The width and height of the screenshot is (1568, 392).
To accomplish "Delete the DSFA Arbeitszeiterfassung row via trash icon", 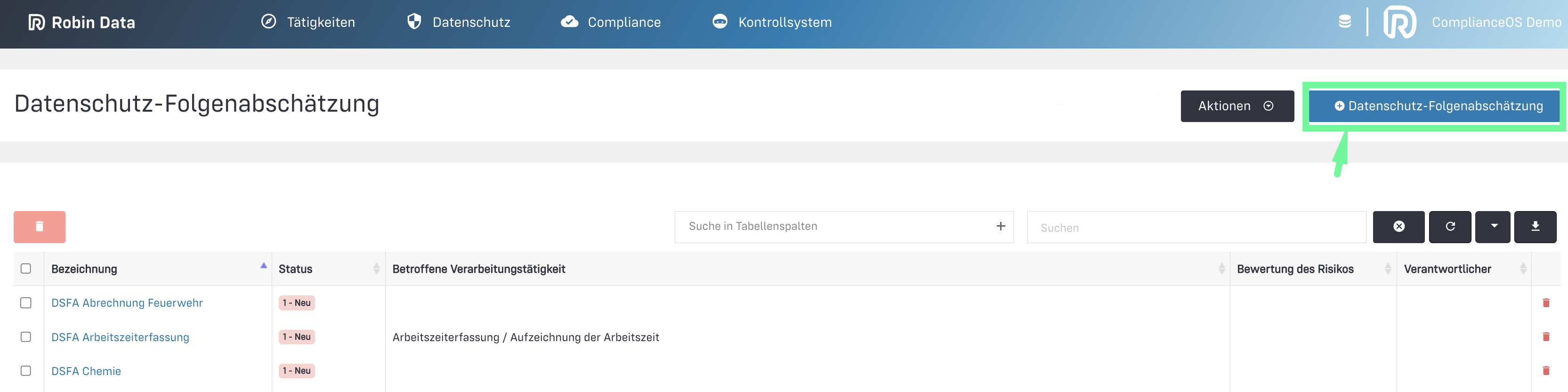I will [1545, 336].
